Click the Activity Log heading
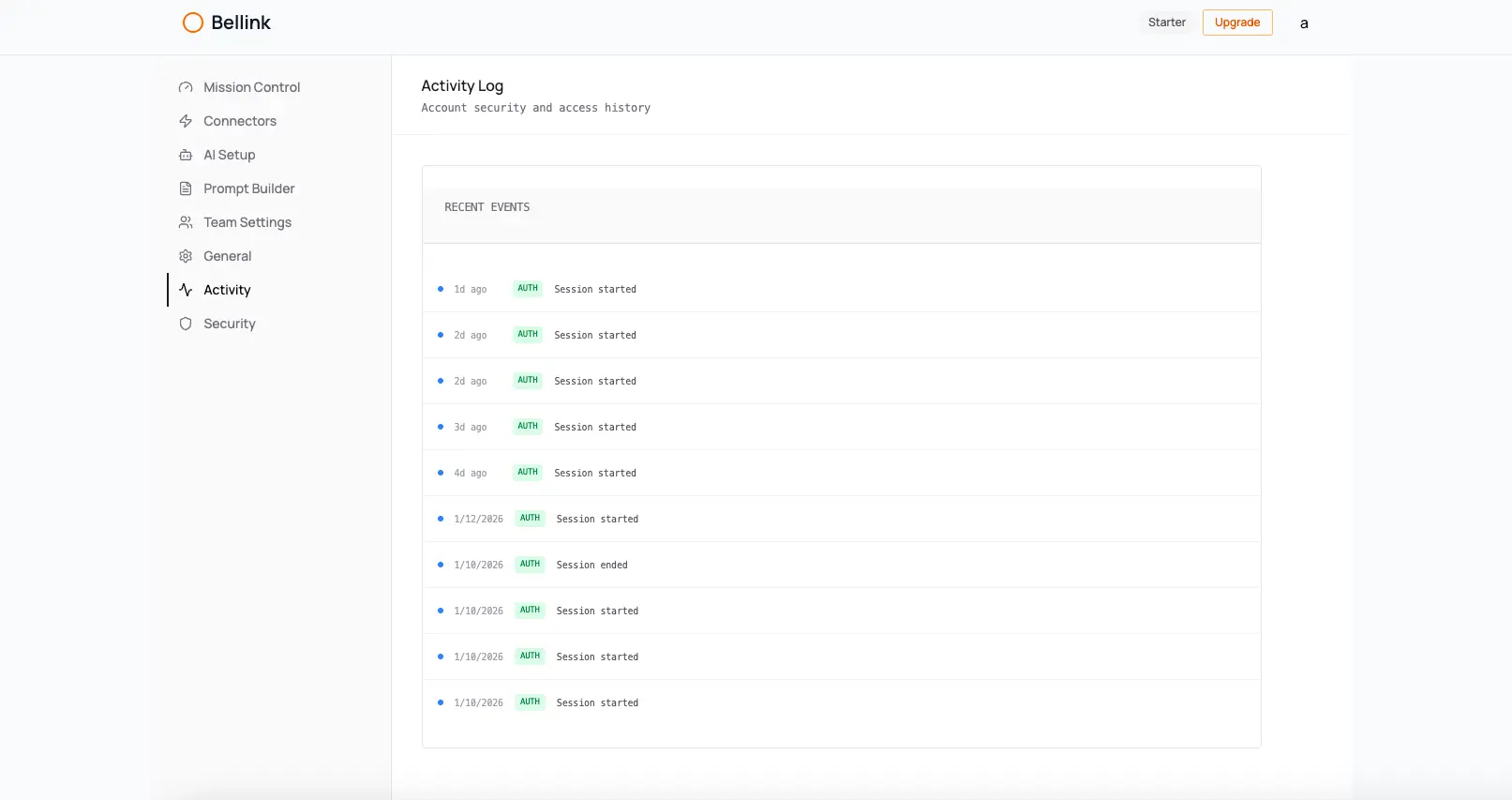This screenshot has width=1512, height=800. tap(462, 85)
